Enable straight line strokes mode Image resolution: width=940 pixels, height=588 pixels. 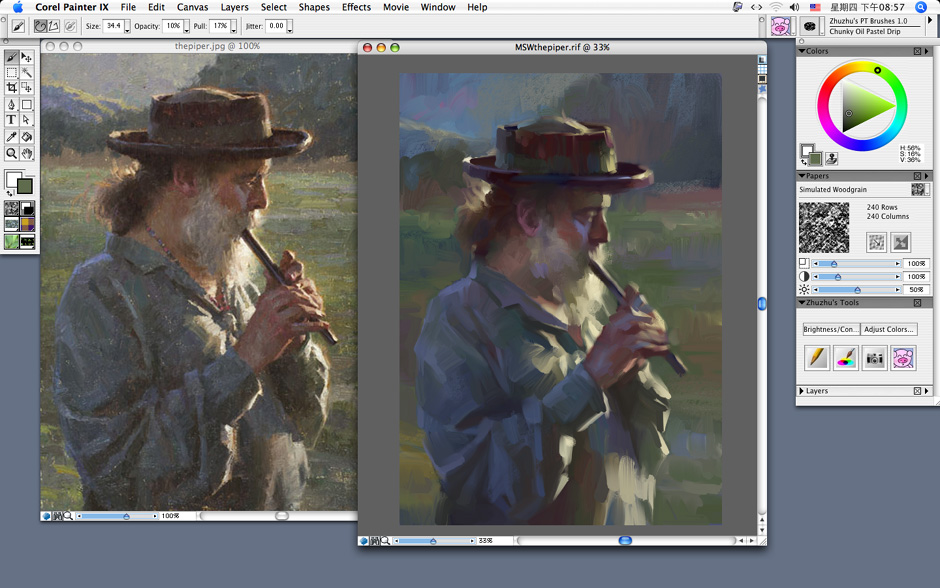[54, 26]
